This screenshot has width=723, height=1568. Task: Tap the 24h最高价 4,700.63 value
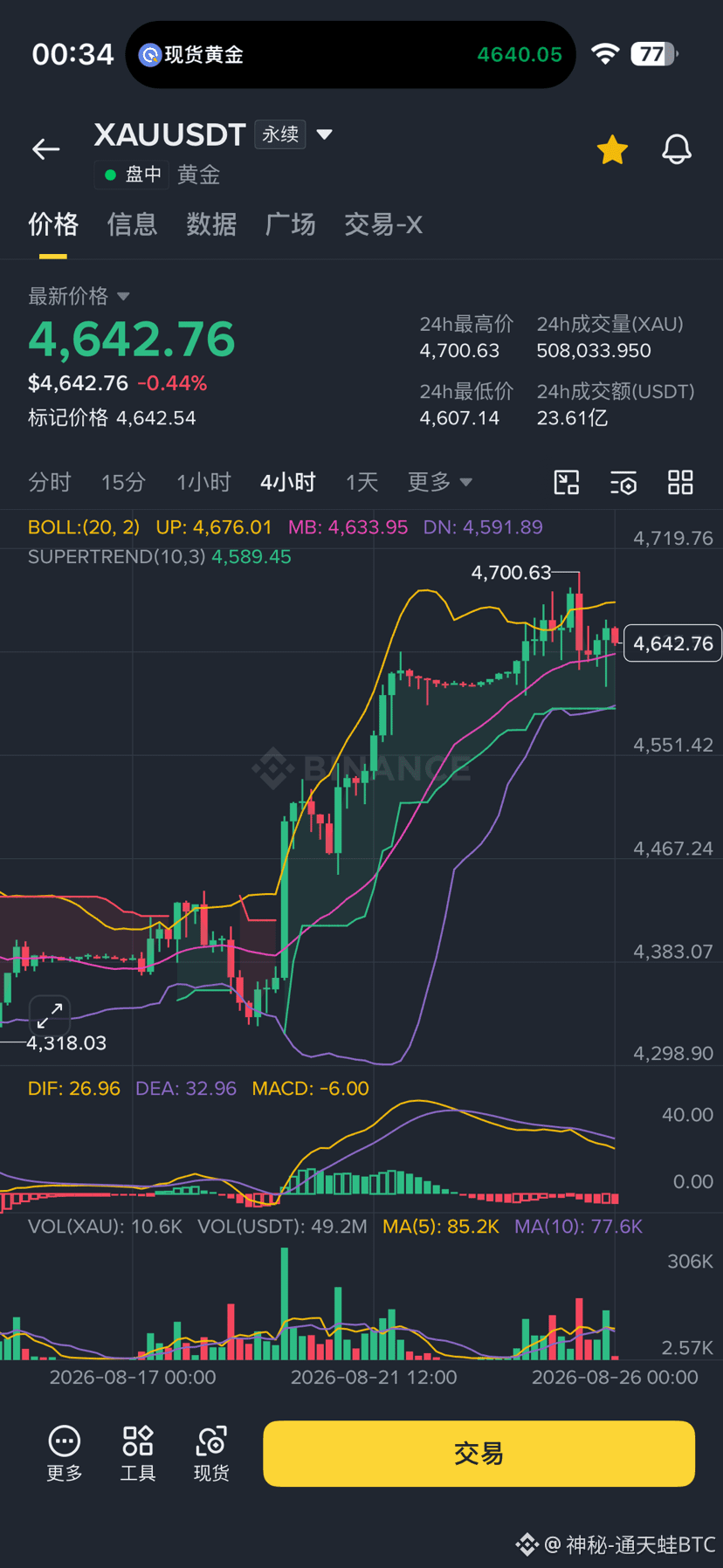tap(459, 351)
